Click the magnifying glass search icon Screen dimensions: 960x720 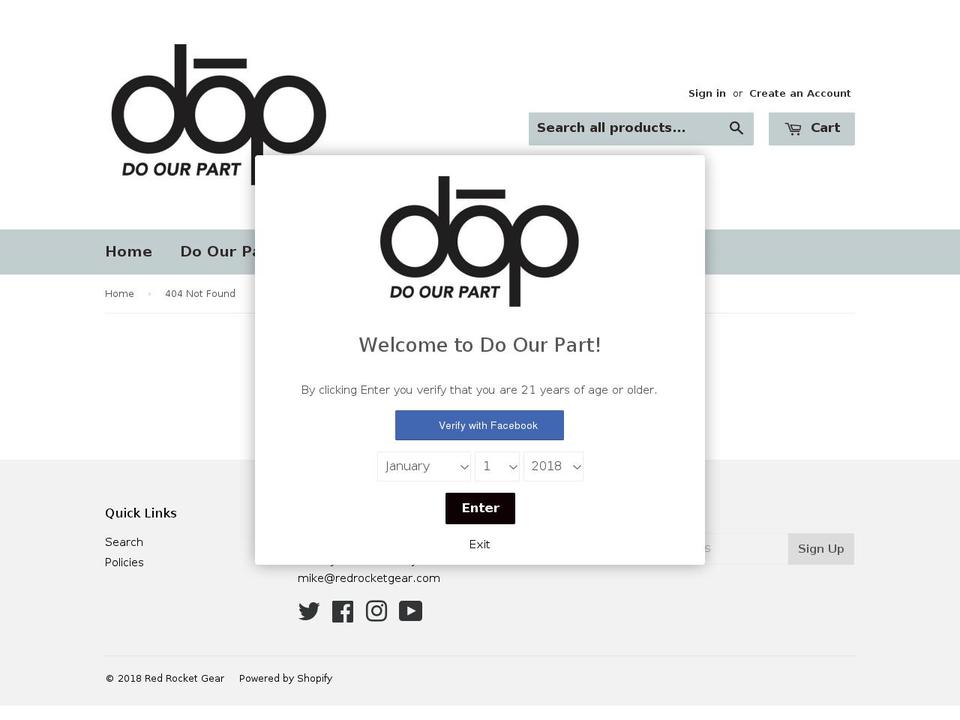point(736,128)
